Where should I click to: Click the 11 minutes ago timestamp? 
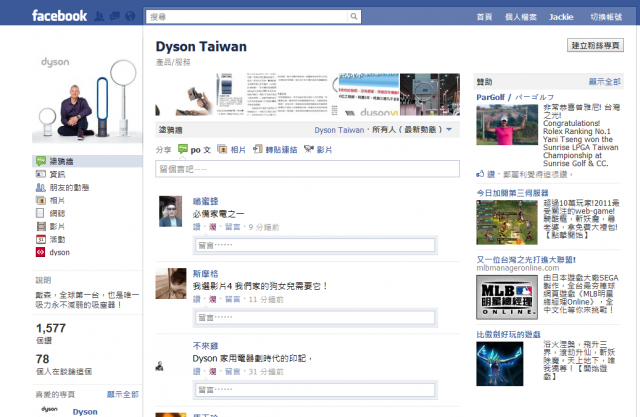(266, 299)
